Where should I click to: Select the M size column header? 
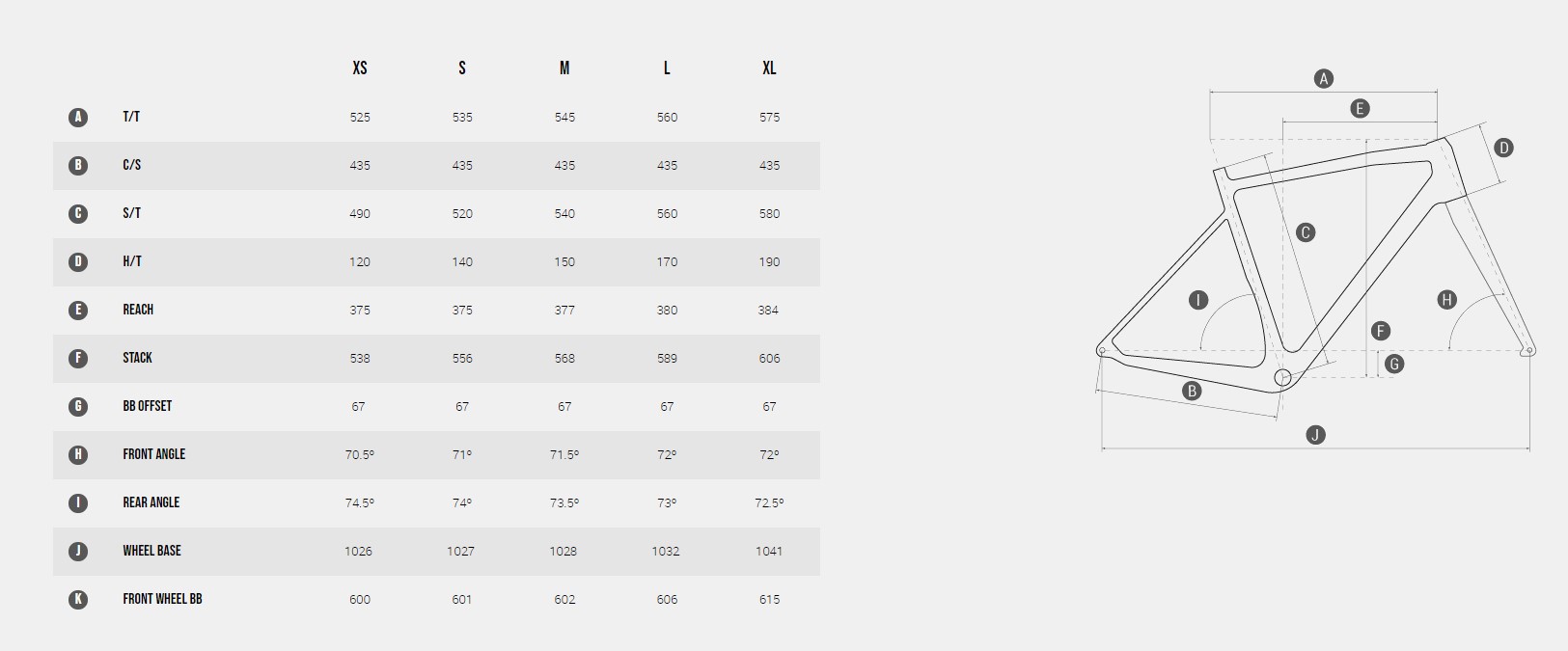564,68
